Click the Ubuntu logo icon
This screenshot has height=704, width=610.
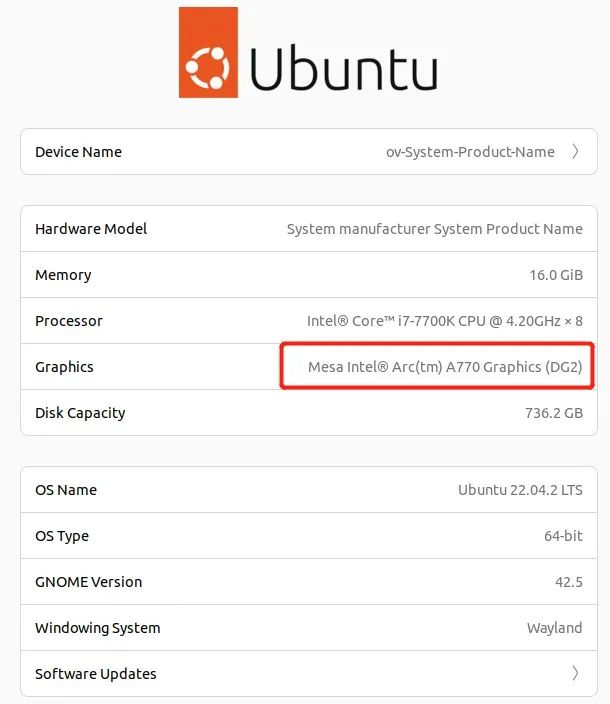(x=208, y=52)
